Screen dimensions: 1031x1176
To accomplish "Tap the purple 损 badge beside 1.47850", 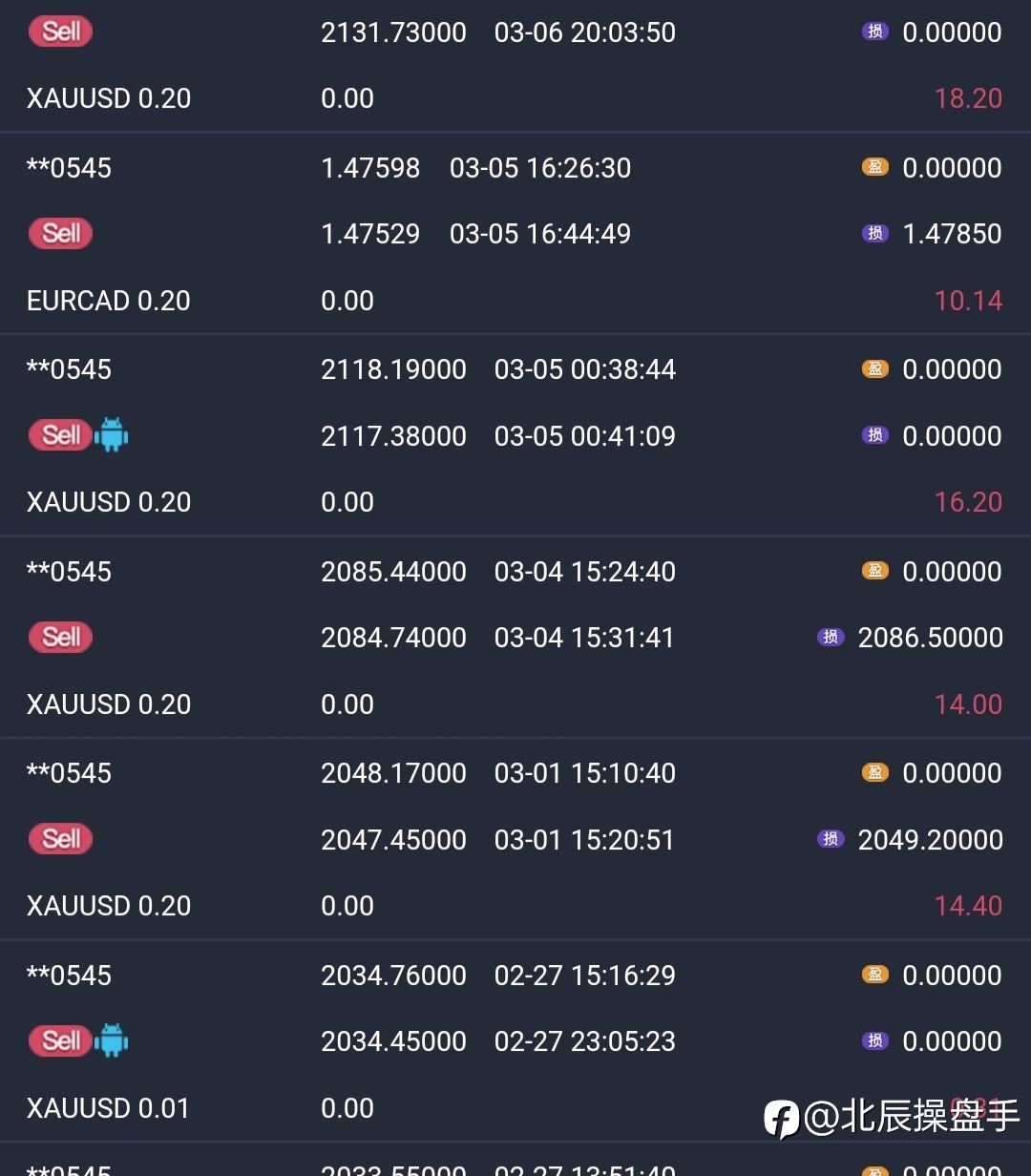I will pyautogui.click(x=874, y=234).
